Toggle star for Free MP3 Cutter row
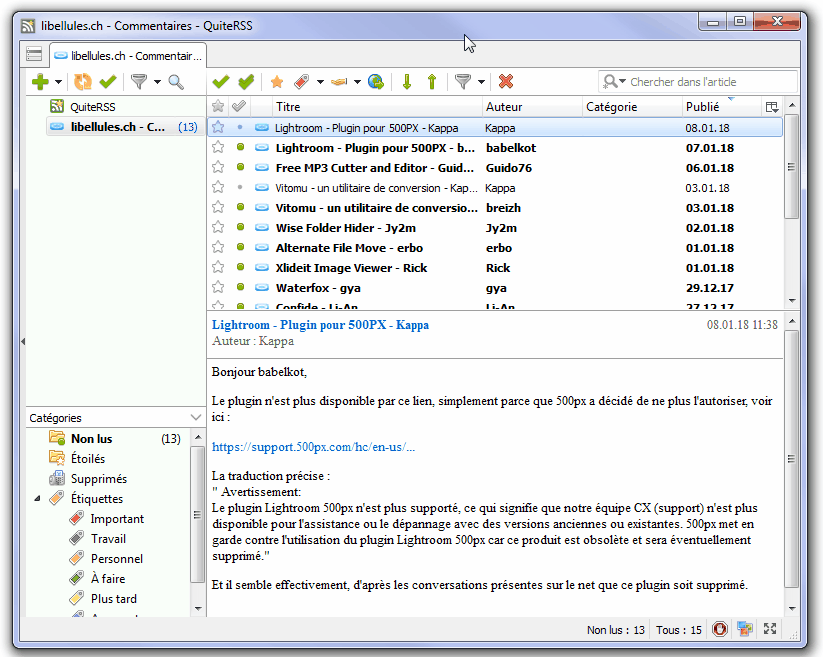 218,167
